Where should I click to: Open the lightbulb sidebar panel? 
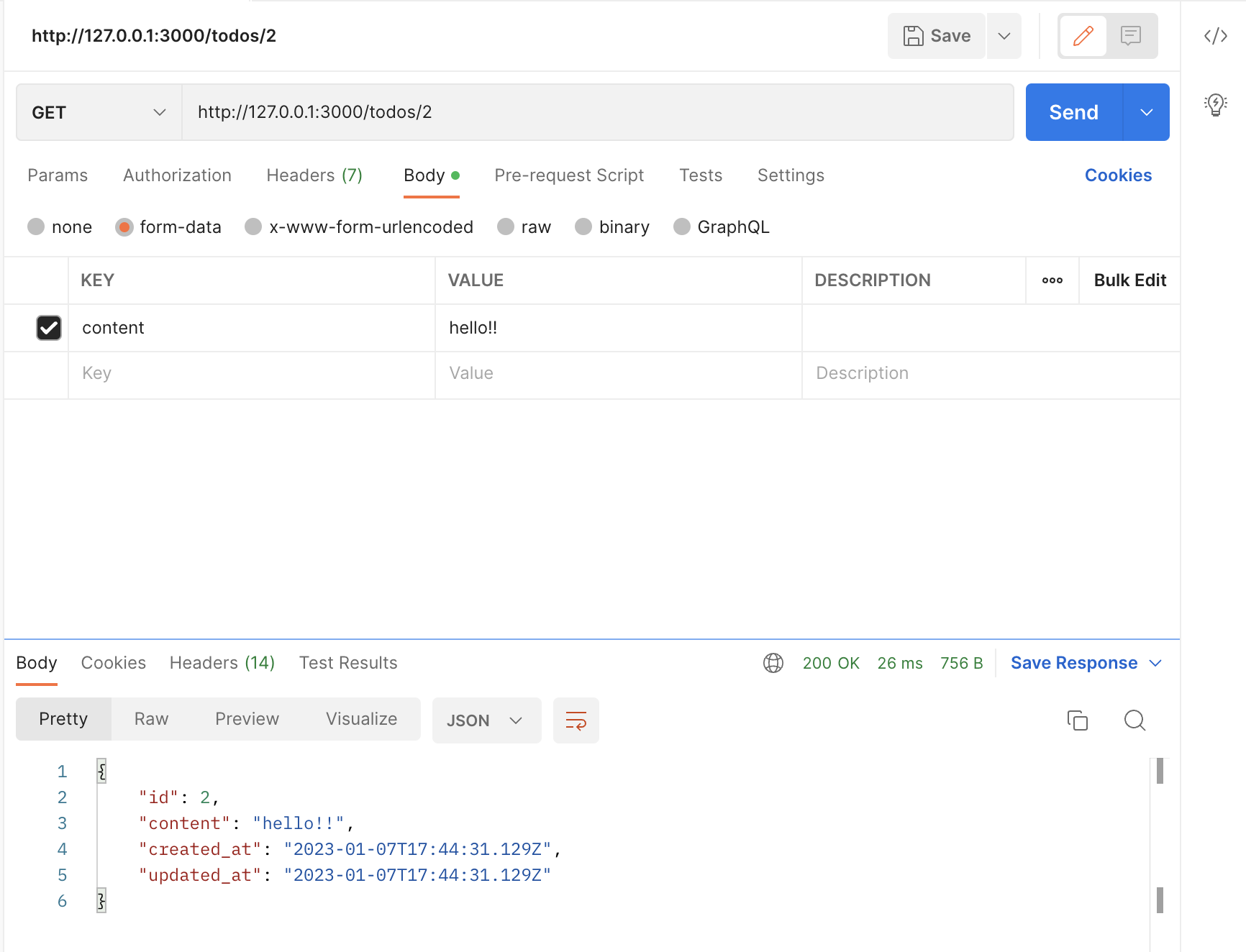tap(1215, 104)
